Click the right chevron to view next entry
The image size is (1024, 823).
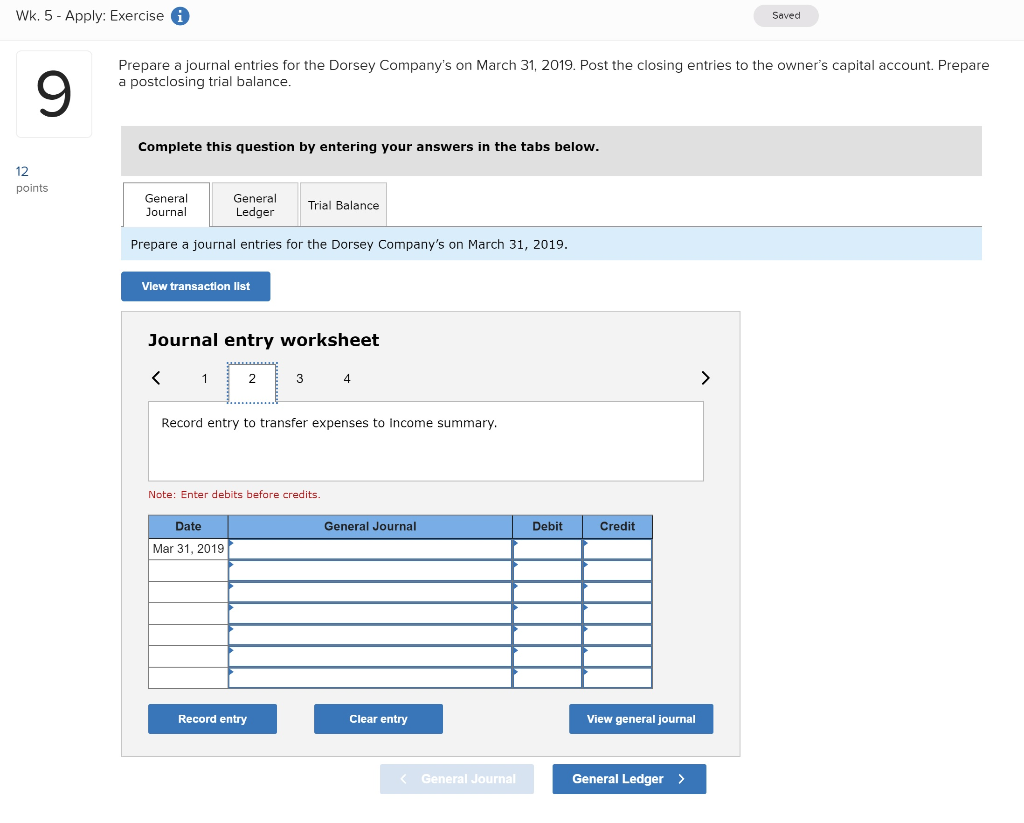point(705,378)
